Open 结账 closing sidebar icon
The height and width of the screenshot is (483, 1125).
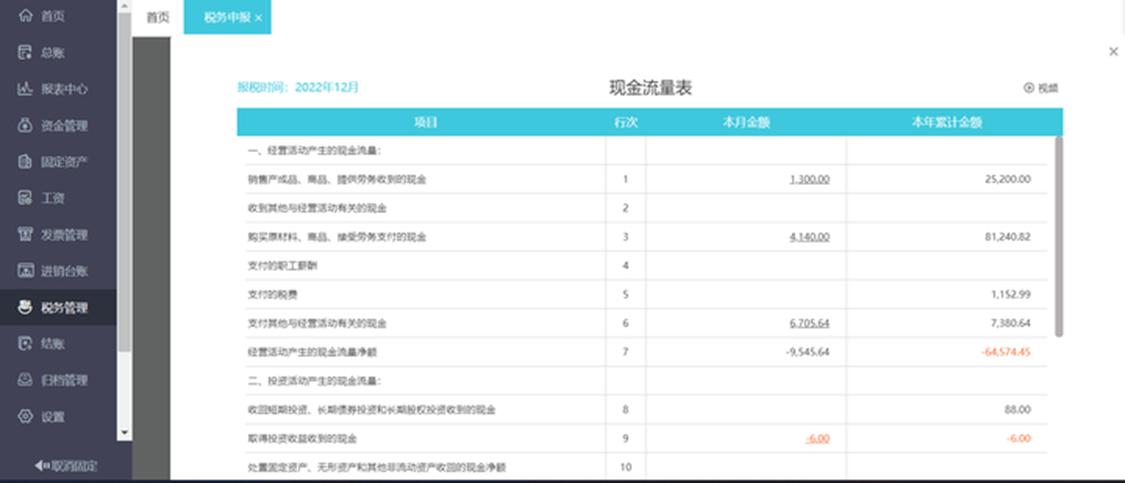(25, 344)
